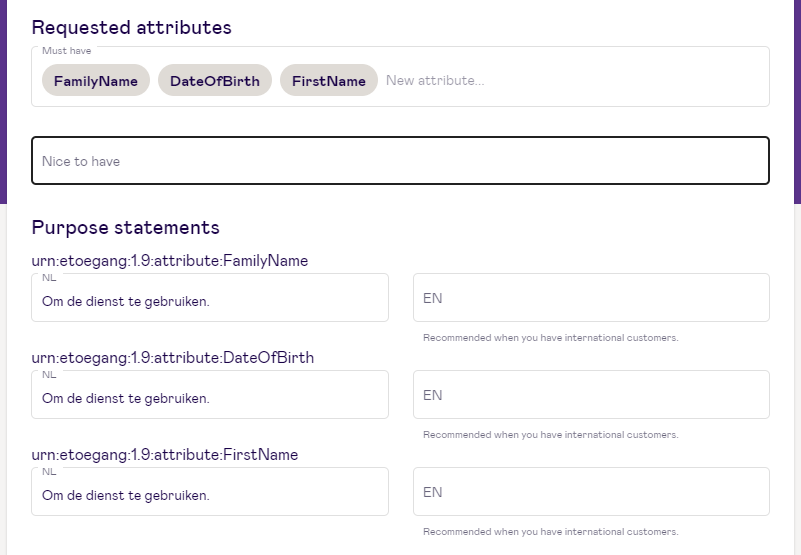The height and width of the screenshot is (555, 801).
Task: Click the Requested attributes heading
Action: pyautogui.click(x=131, y=27)
